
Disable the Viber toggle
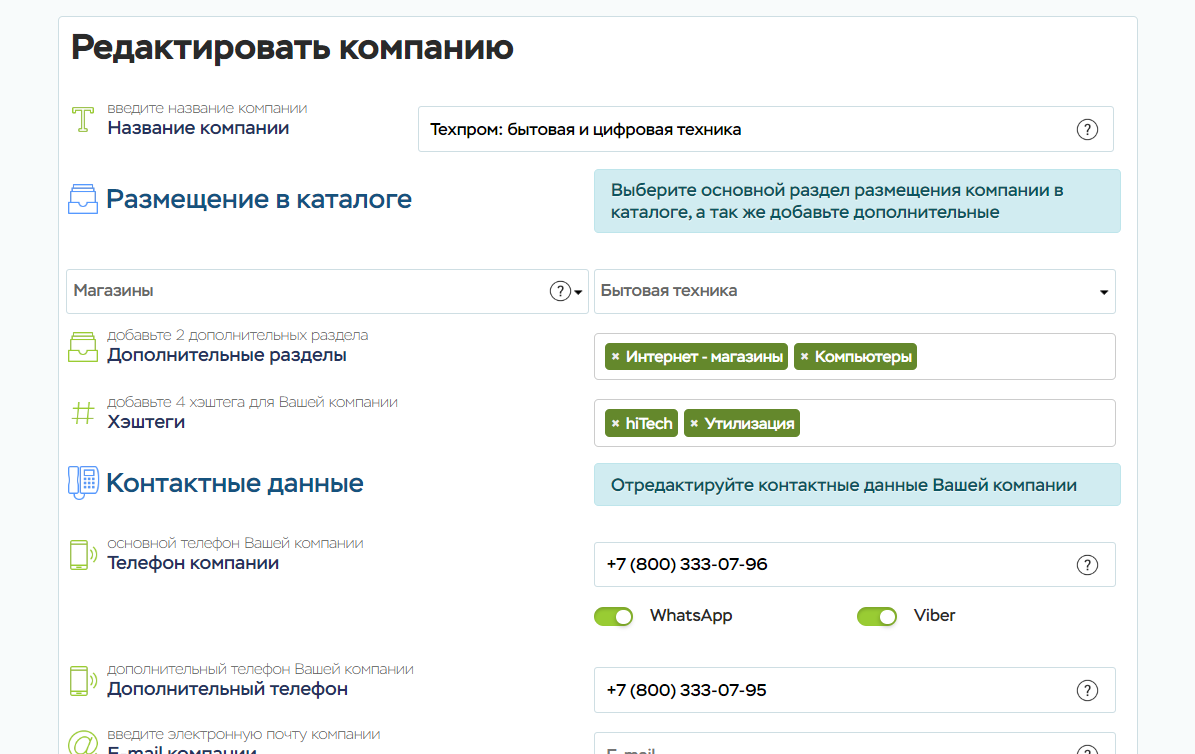877,616
